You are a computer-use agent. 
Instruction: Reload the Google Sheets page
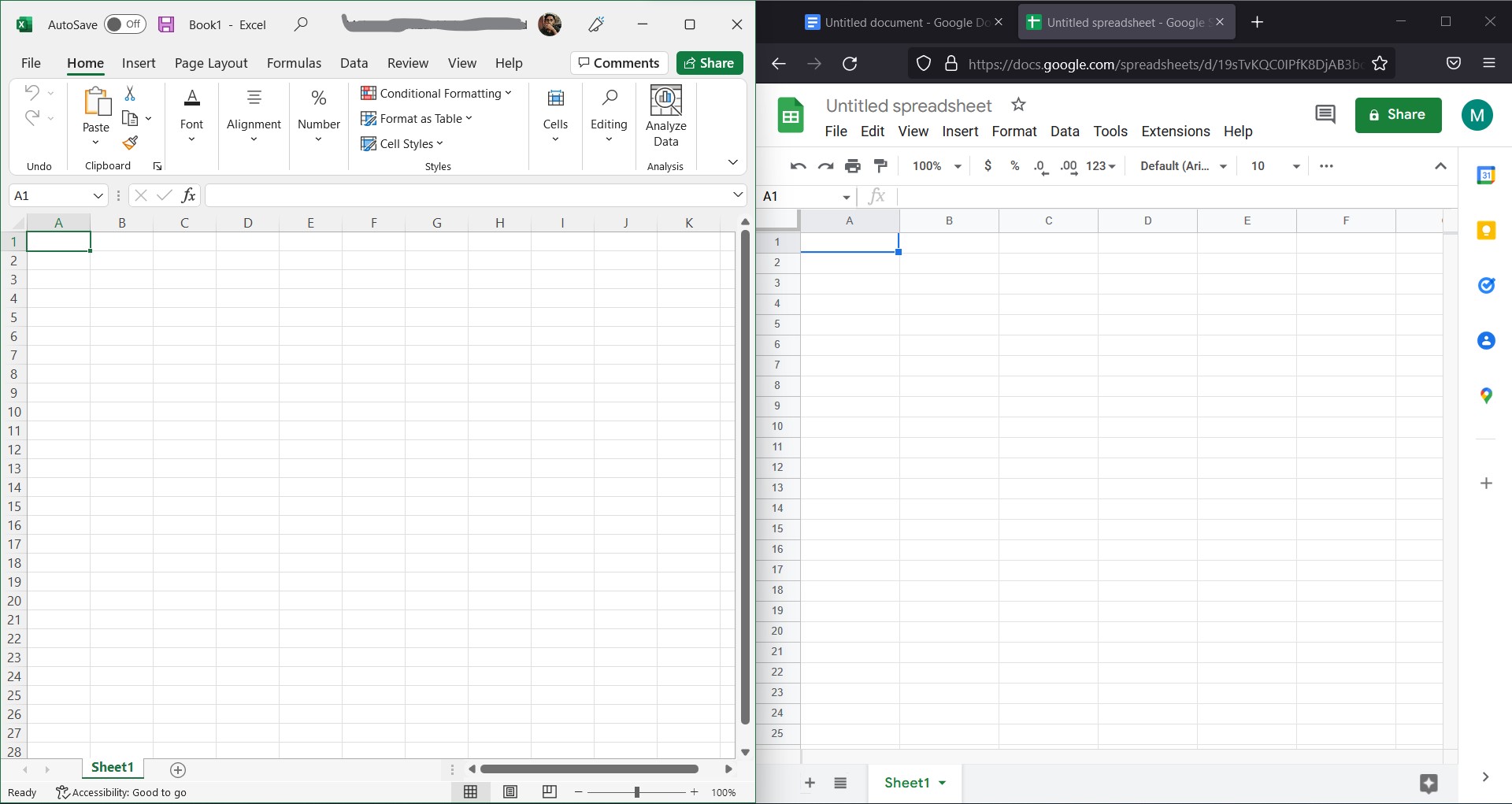850,64
